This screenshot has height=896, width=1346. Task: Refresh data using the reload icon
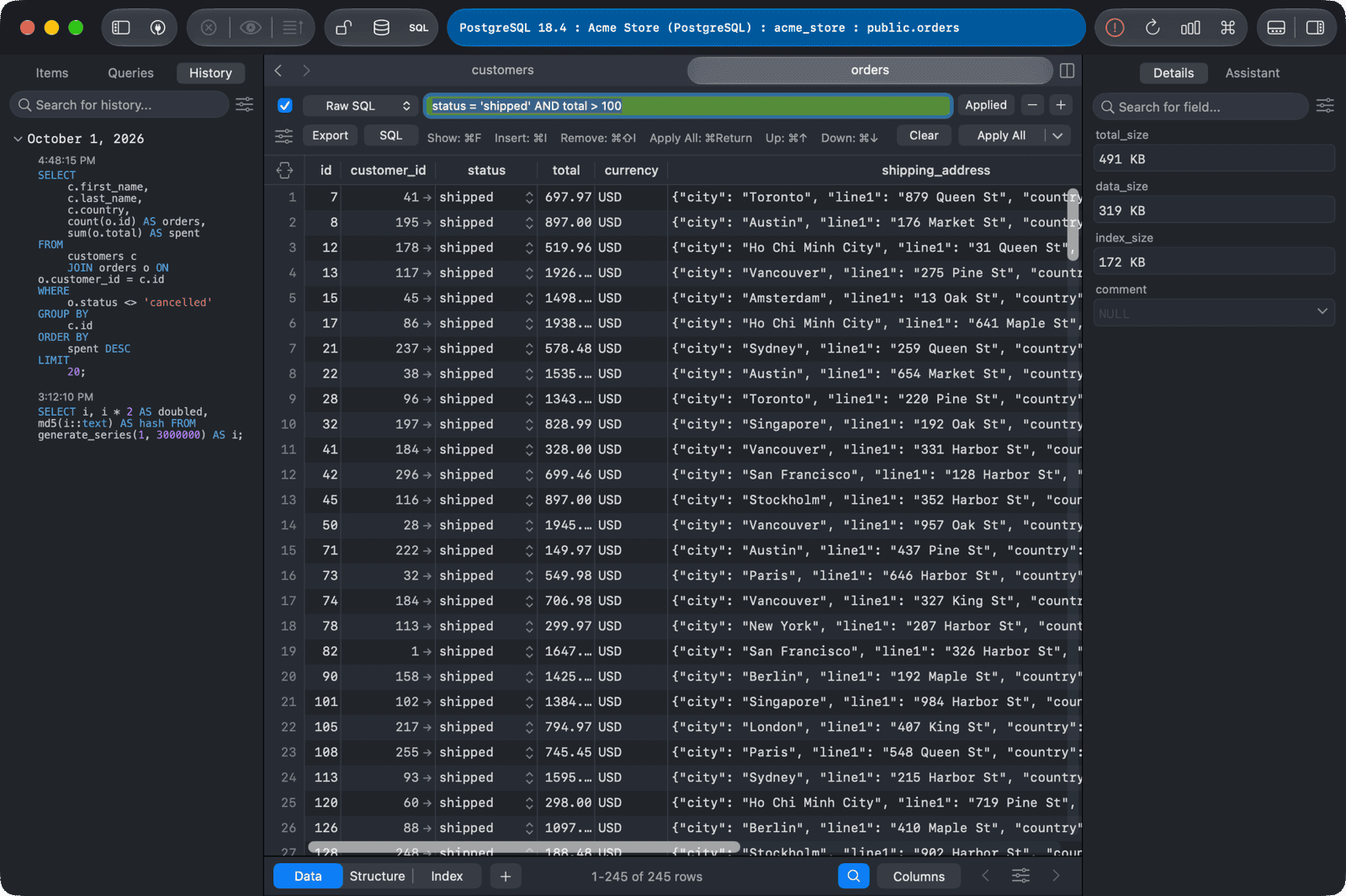pyautogui.click(x=1153, y=28)
